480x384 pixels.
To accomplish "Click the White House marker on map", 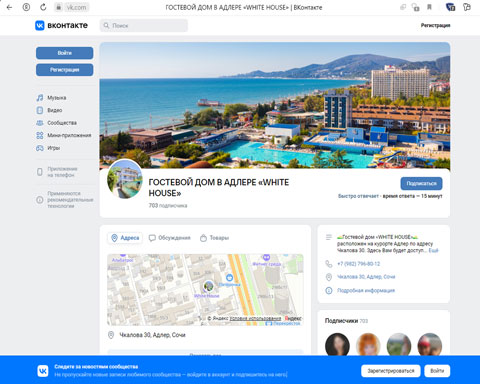I will pyautogui.click(x=208, y=286).
